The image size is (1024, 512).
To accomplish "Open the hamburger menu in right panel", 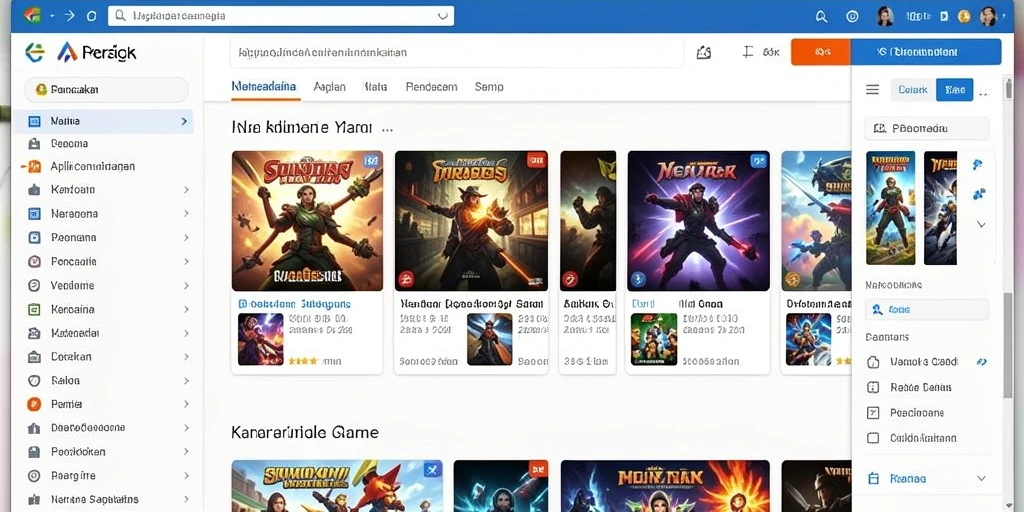I will pyautogui.click(x=872, y=89).
